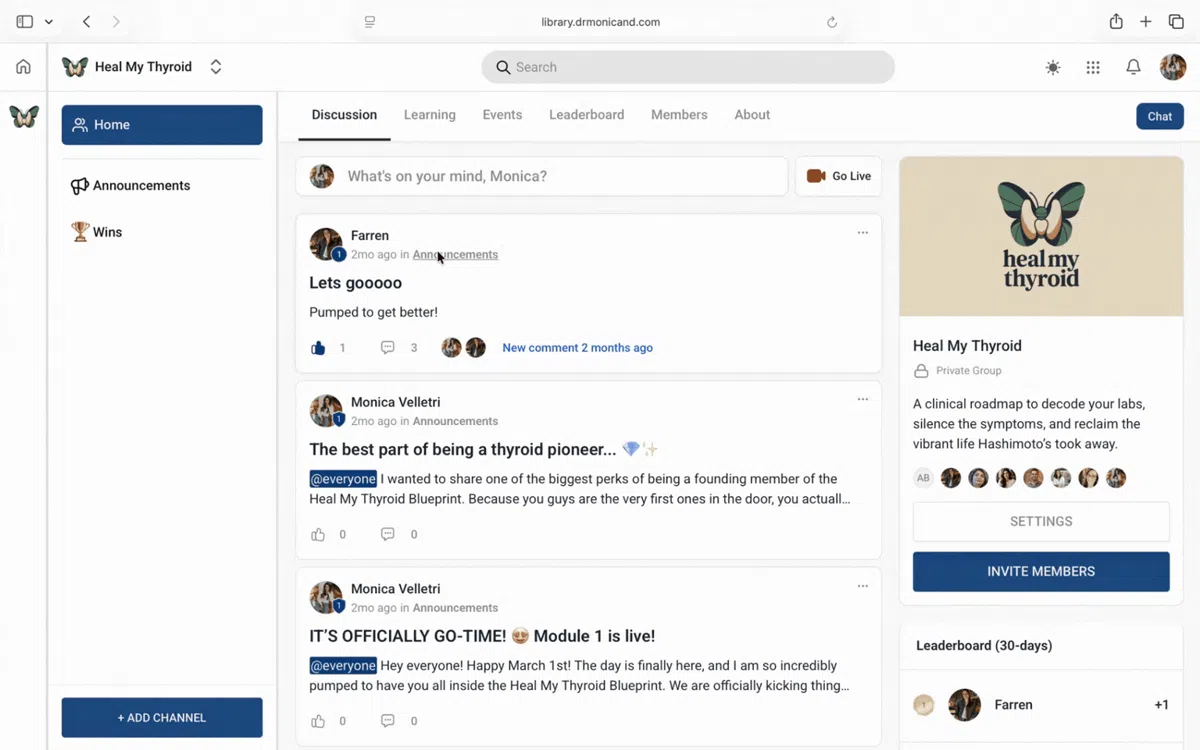Like the Module 1 is live post
The width and height of the screenshot is (1200, 750).
(x=318, y=721)
